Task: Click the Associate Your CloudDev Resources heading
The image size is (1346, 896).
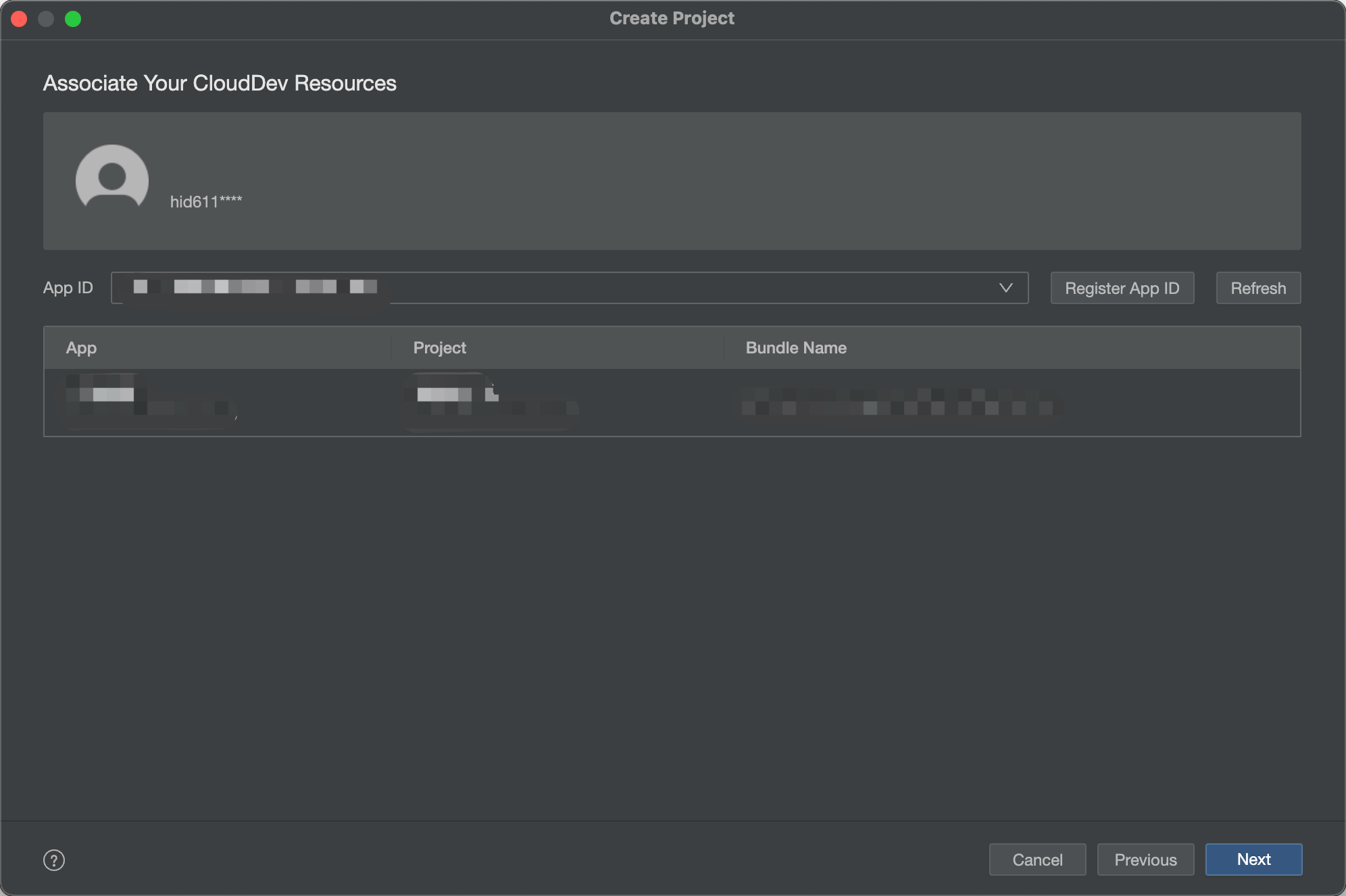Action: point(220,83)
